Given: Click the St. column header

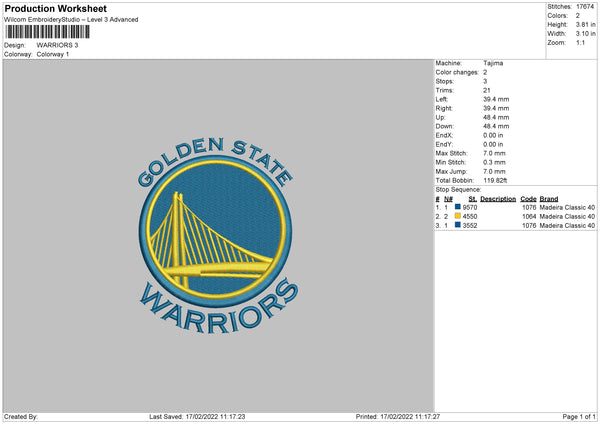Looking at the screenshot, I should click(x=473, y=199).
